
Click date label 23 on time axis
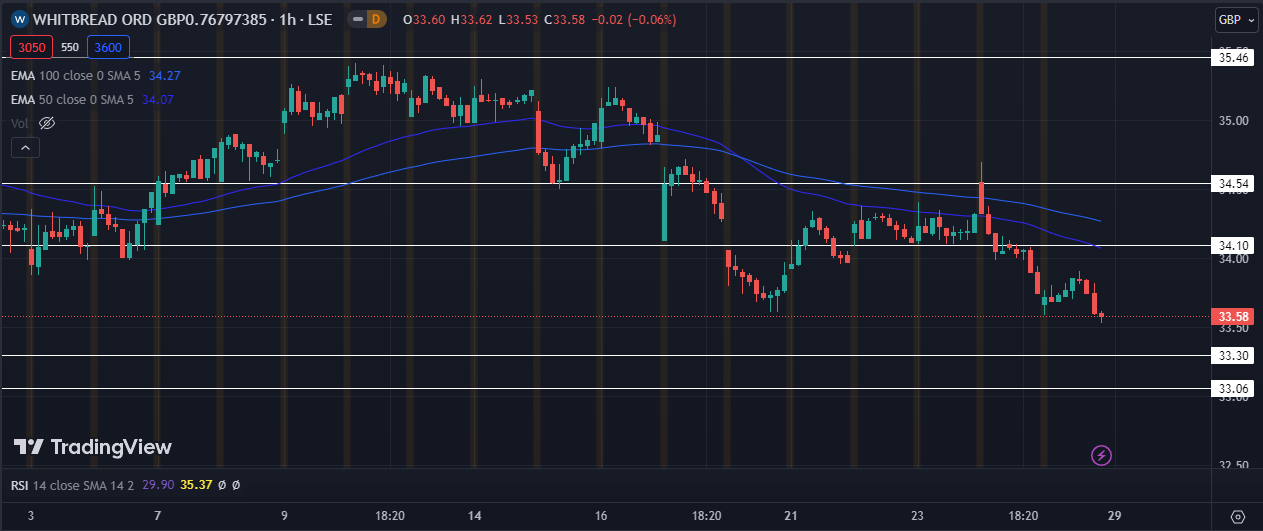click(x=917, y=516)
